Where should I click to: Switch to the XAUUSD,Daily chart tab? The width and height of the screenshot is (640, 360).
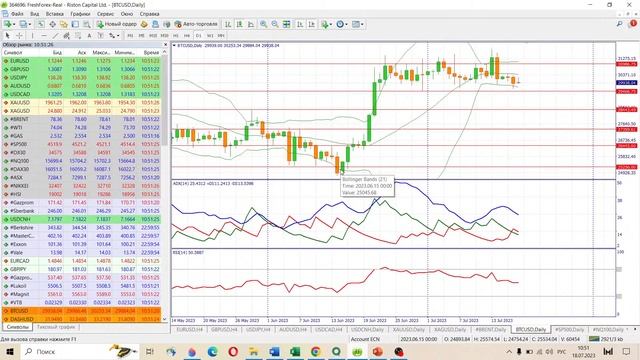point(409,329)
